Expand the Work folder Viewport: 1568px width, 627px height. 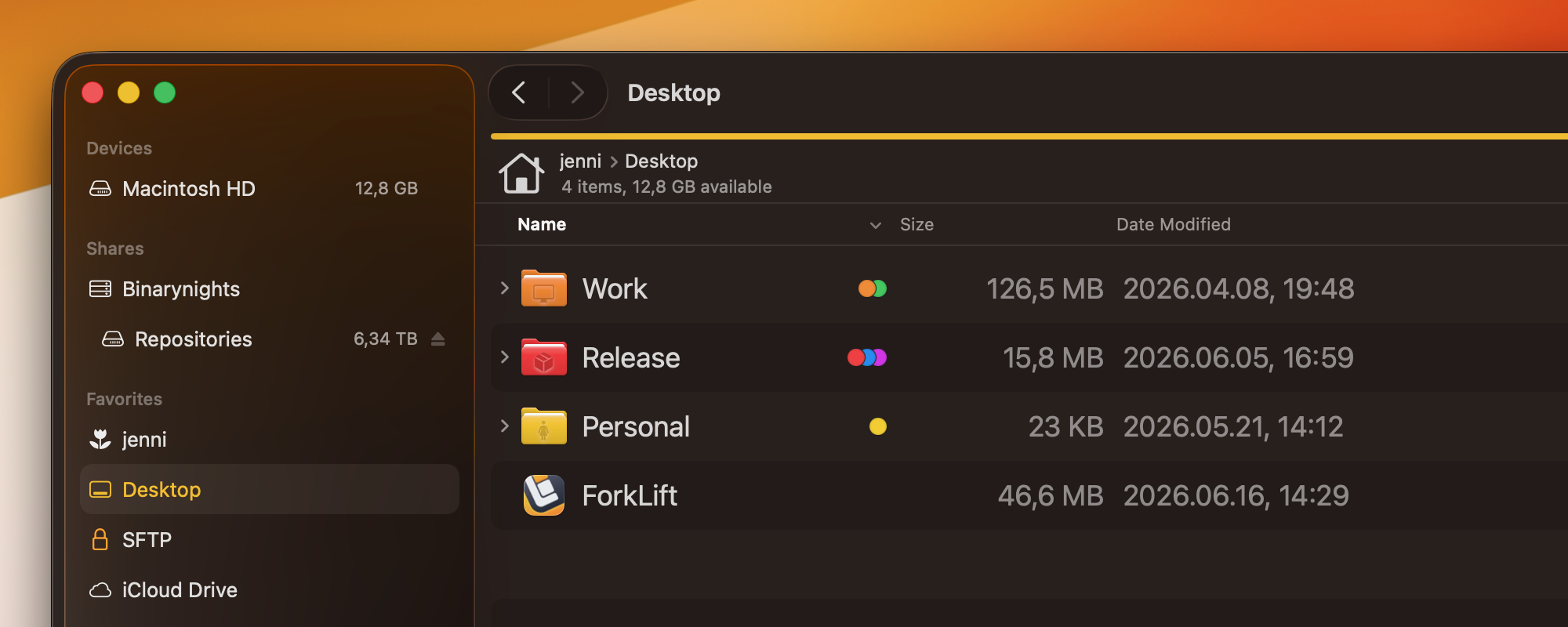tap(505, 288)
